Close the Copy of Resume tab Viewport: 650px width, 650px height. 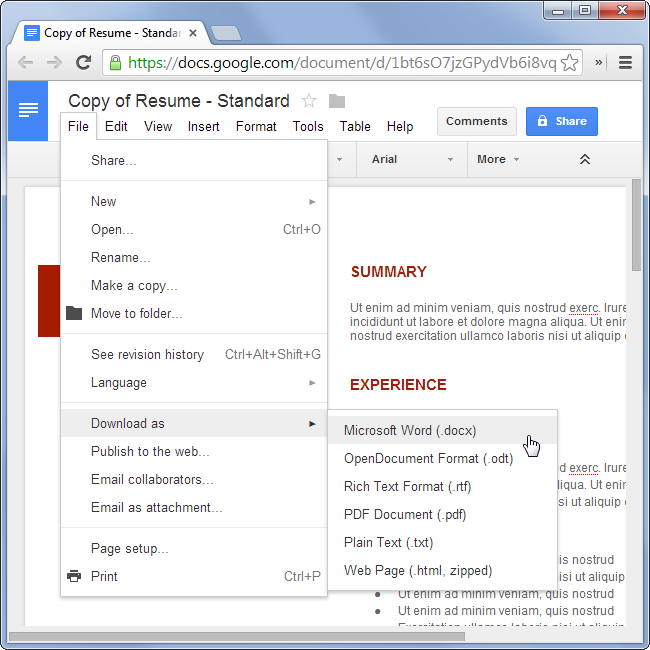pyautogui.click(x=193, y=33)
